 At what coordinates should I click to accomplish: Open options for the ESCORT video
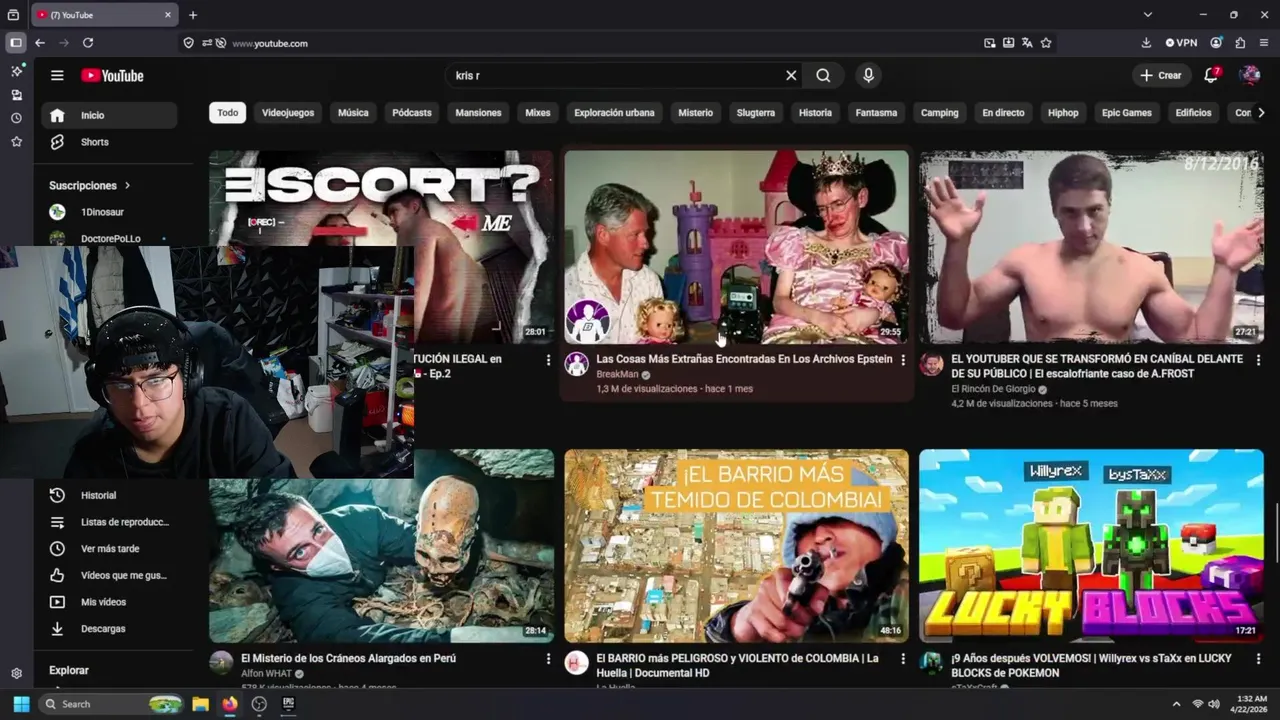point(548,359)
